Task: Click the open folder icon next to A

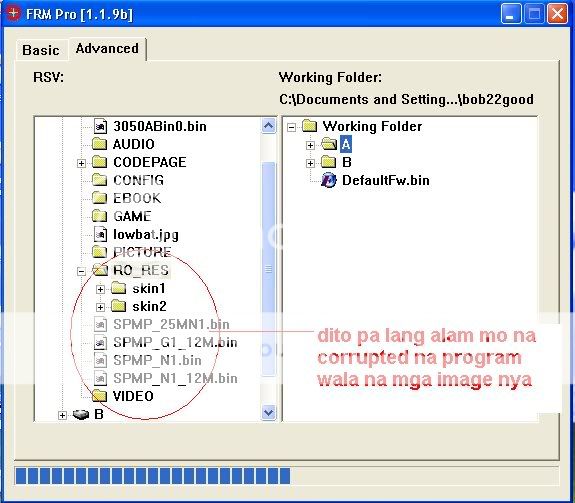Action: click(x=329, y=144)
